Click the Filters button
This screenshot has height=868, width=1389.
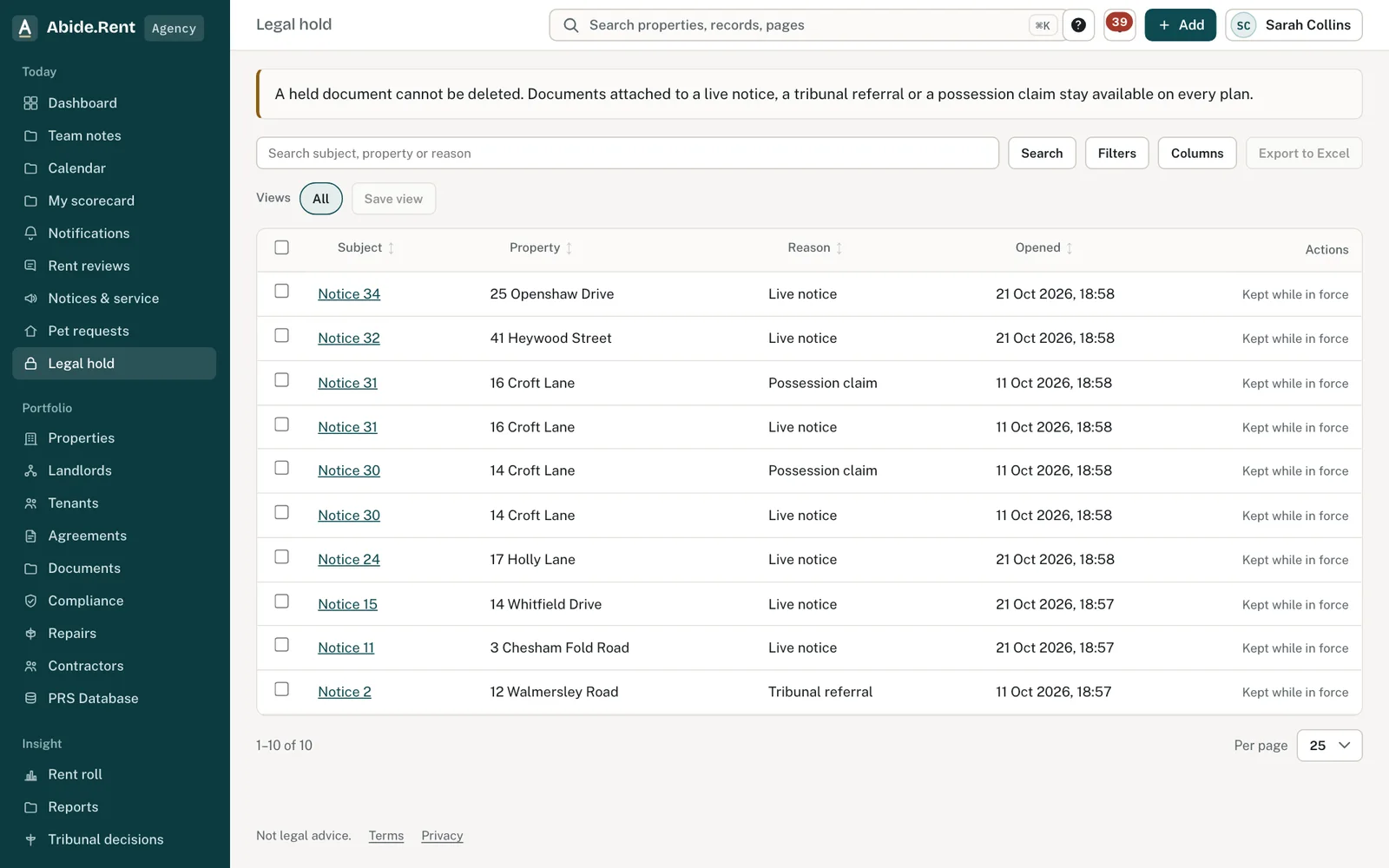(x=1116, y=154)
